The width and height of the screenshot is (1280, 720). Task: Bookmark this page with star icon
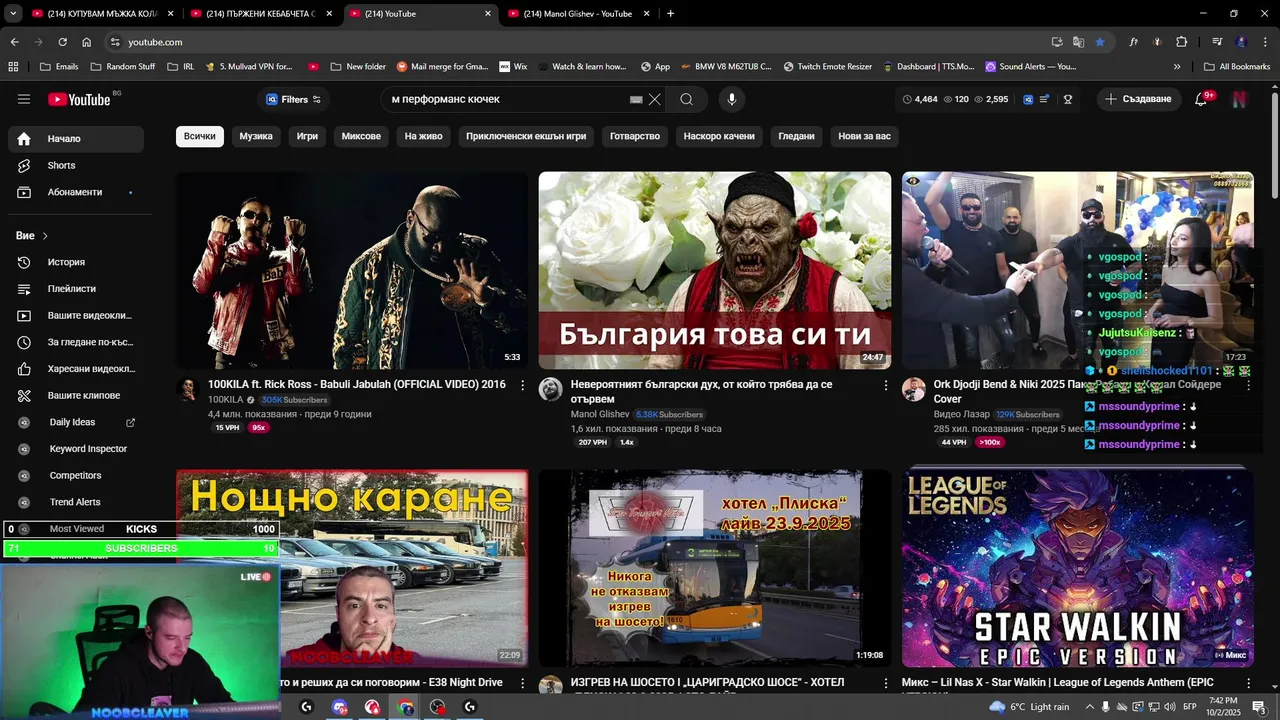(1100, 42)
